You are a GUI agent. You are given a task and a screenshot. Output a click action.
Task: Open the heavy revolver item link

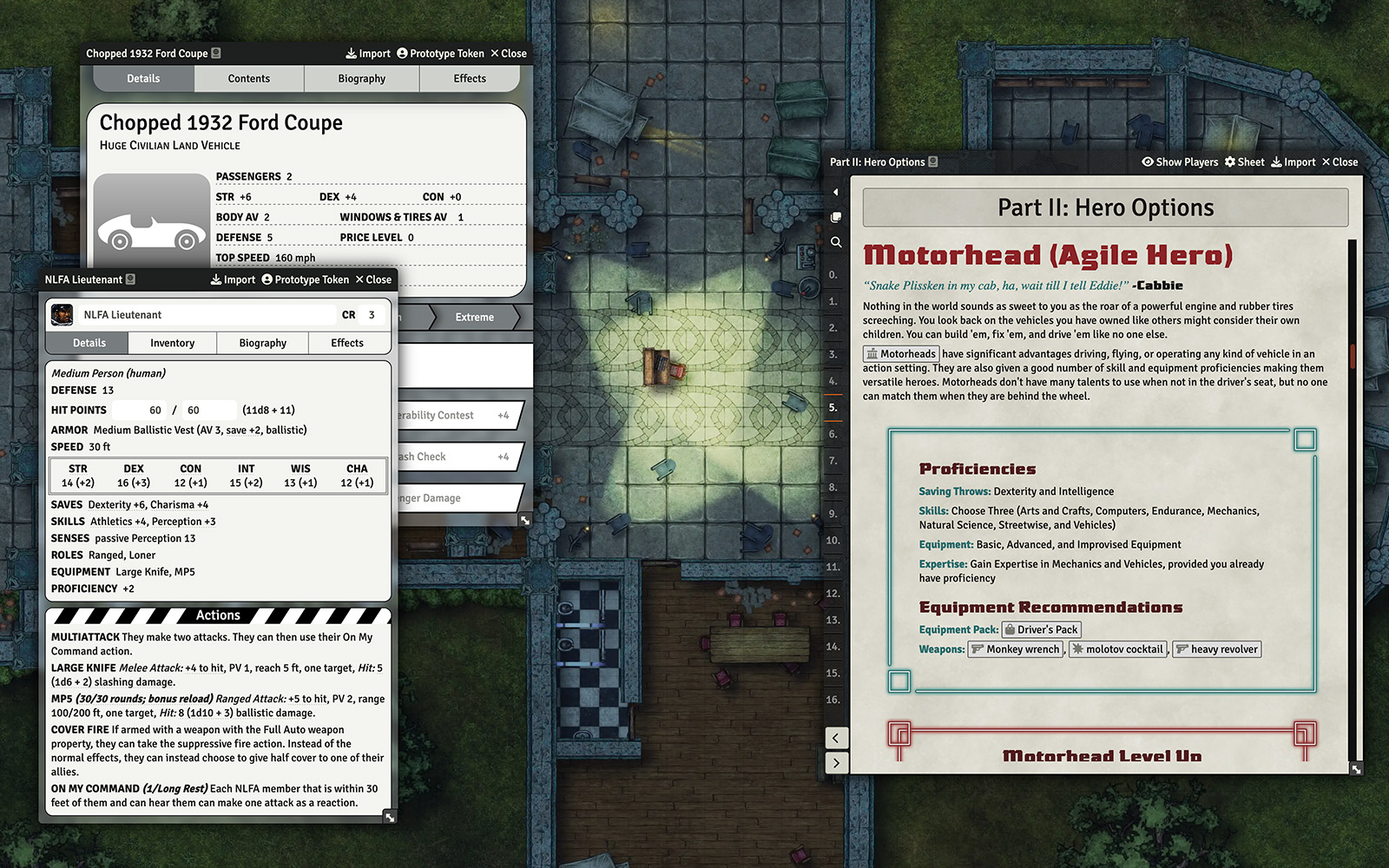1217,649
